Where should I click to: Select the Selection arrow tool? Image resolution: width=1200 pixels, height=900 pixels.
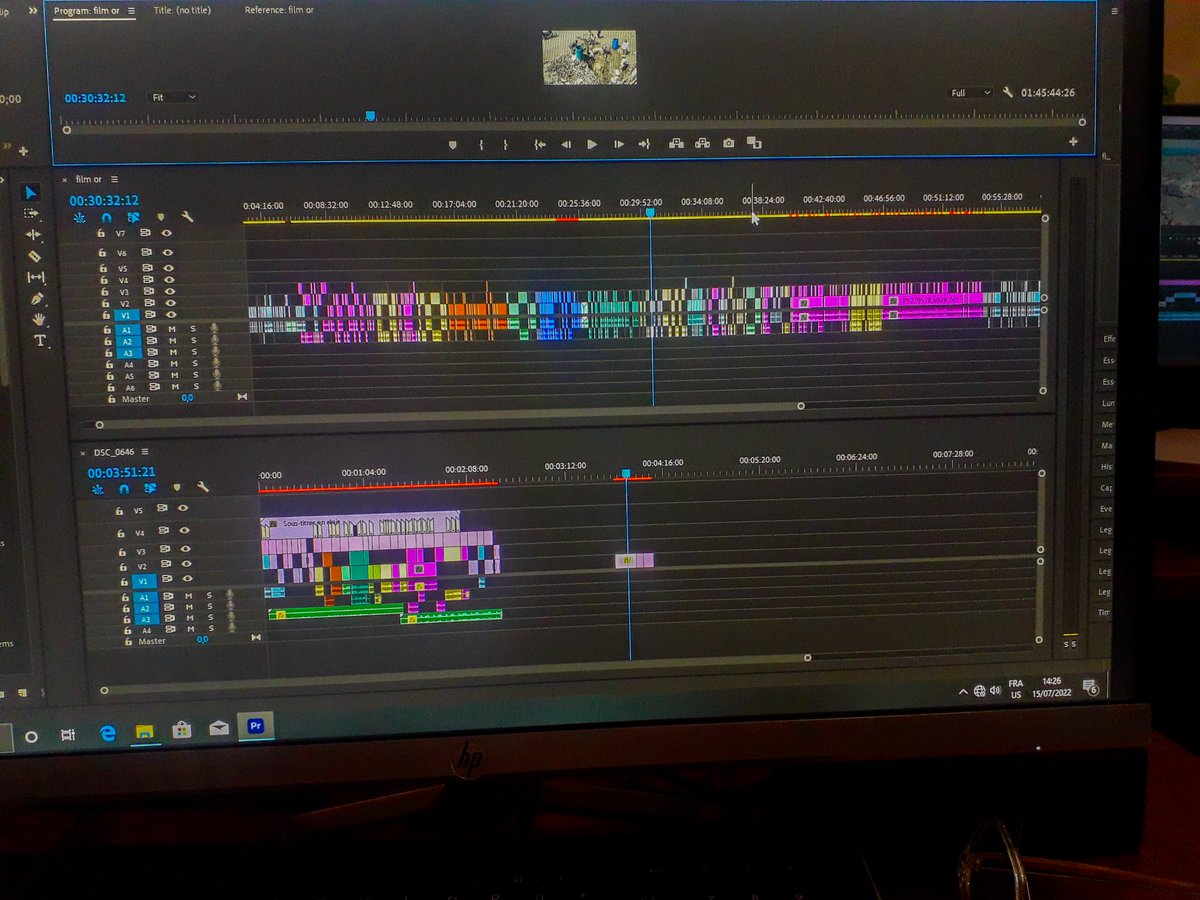click(31, 193)
